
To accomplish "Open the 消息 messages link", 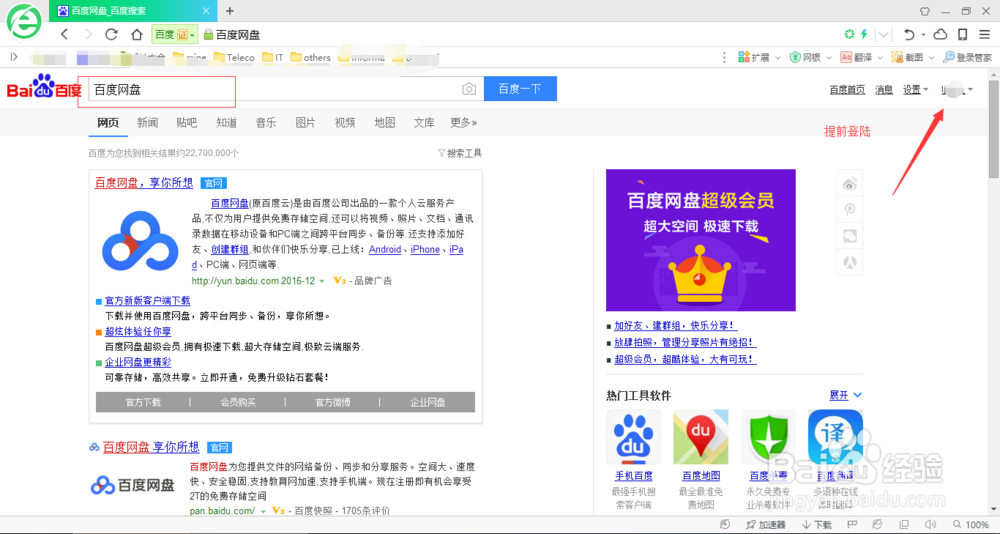I will tap(884, 90).
